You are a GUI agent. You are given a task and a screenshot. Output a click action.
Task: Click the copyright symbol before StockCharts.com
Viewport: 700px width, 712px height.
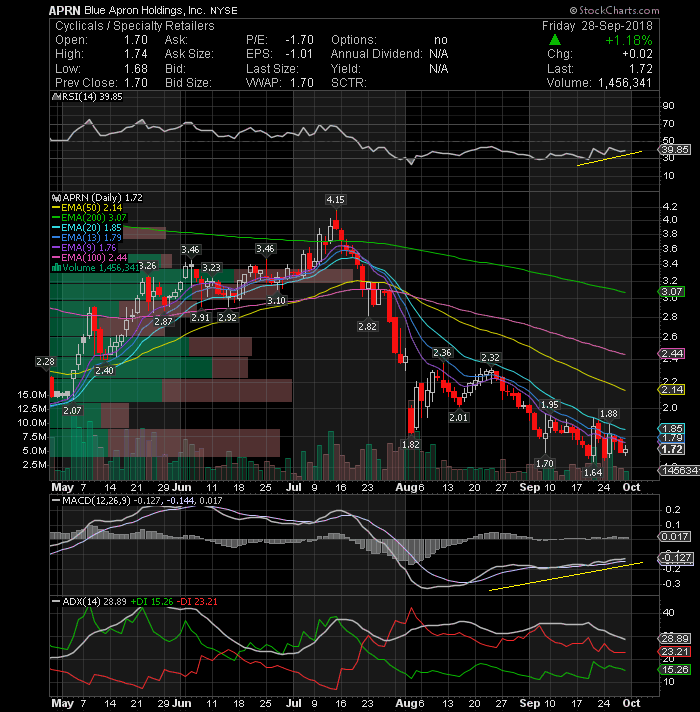click(x=573, y=10)
